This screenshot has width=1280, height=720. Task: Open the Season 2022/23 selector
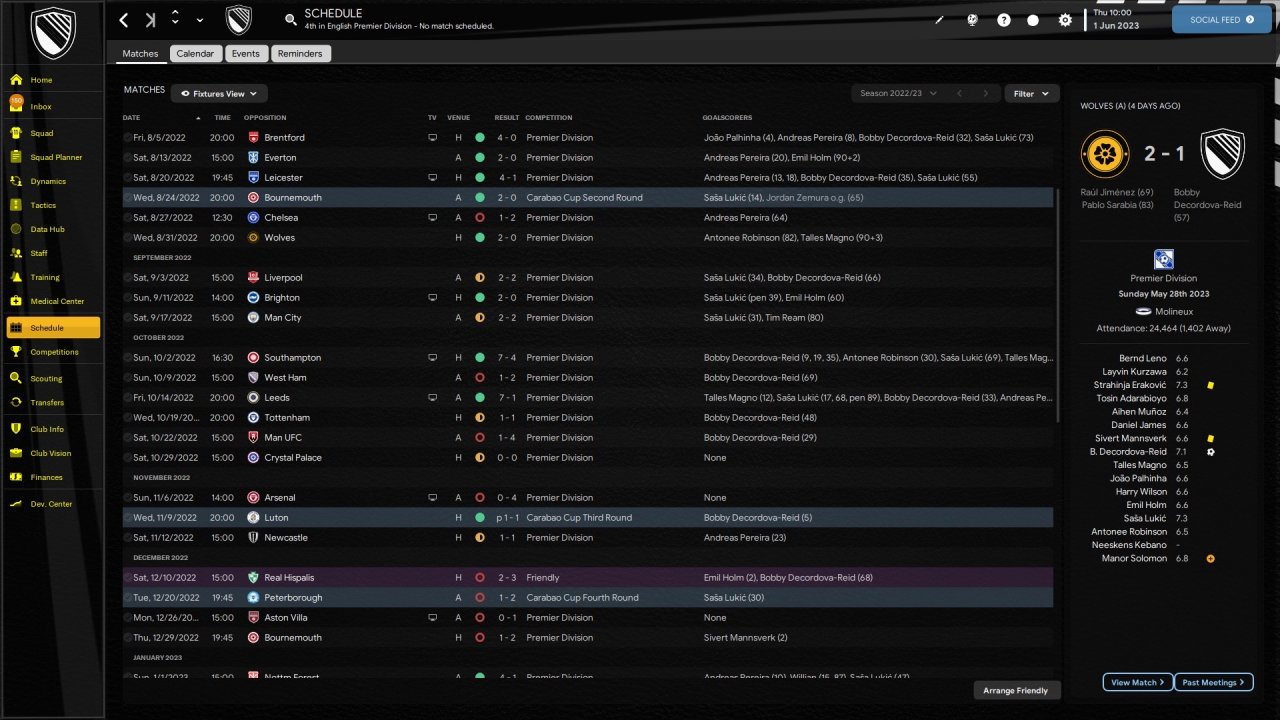point(898,94)
